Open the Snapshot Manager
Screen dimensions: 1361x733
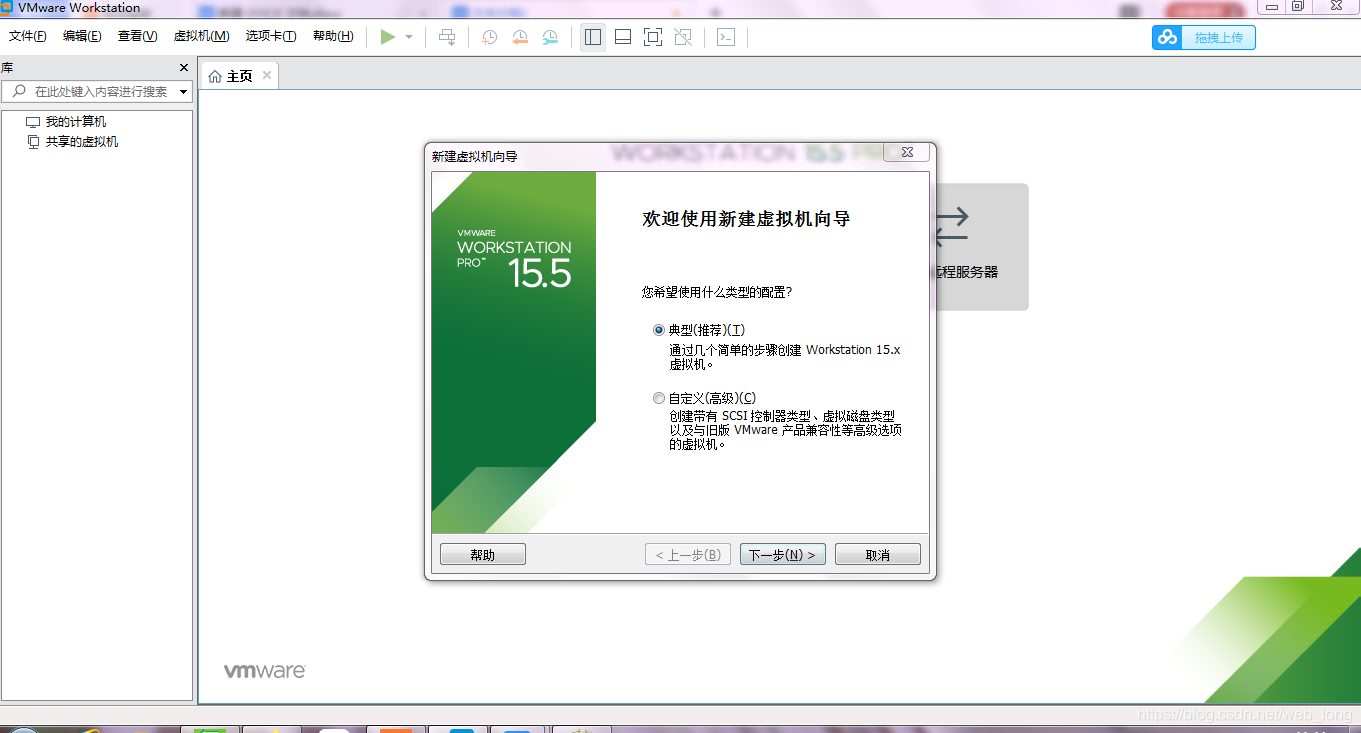[549, 37]
